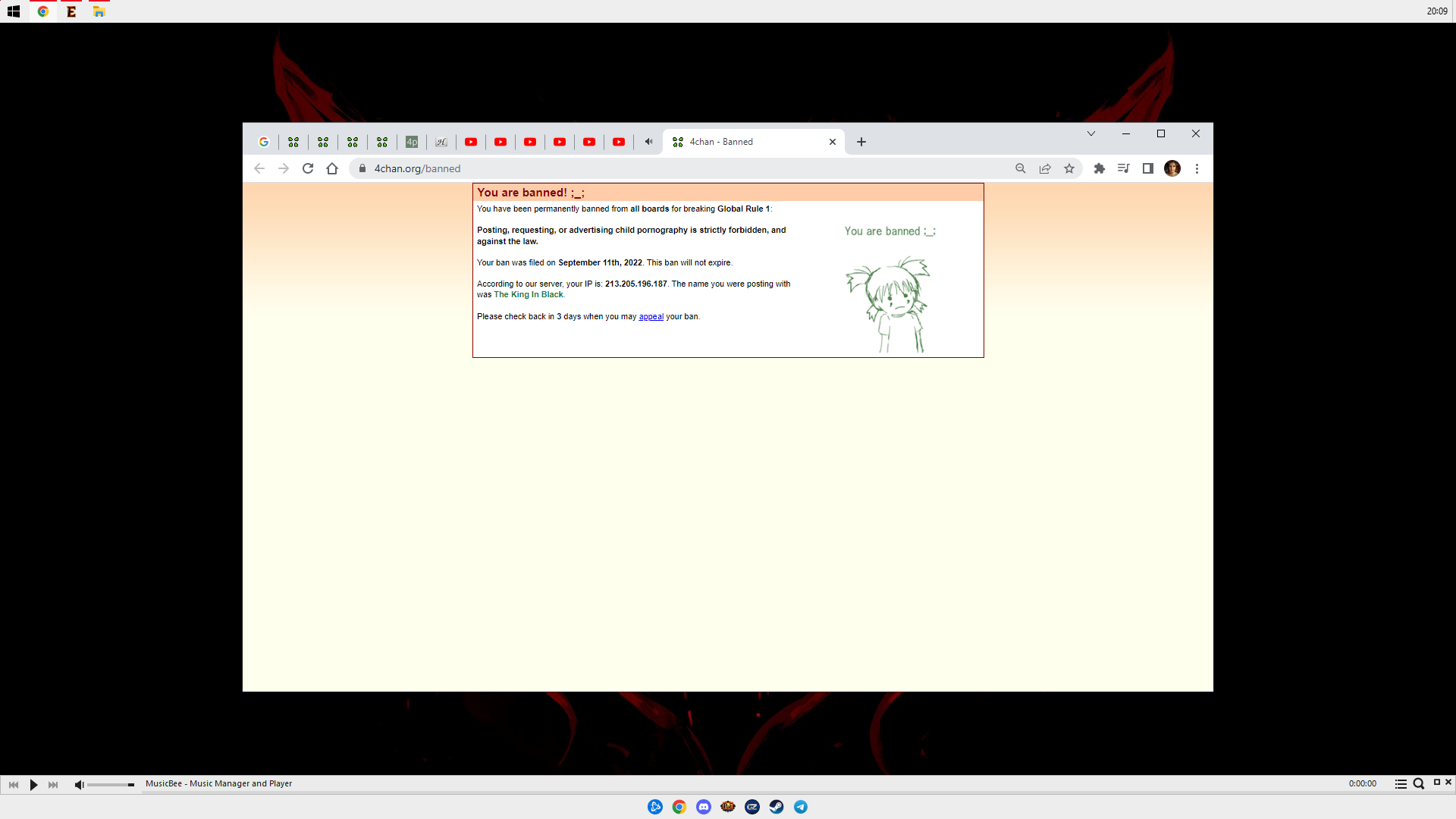This screenshot has height=819, width=1456.
Task: Reload the 4chan banned page
Action: click(308, 168)
